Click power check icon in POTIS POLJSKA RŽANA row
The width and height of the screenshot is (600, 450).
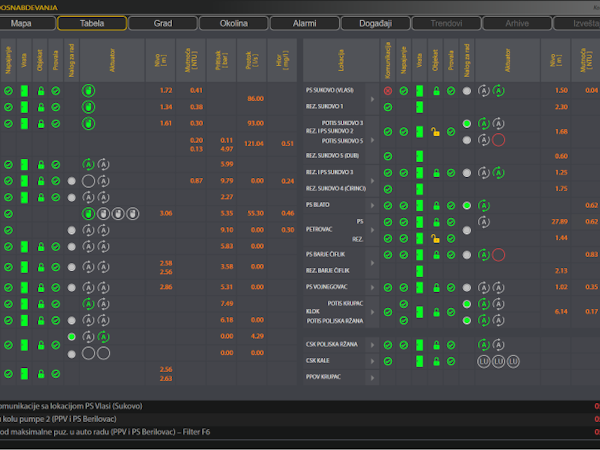coord(404,321)
